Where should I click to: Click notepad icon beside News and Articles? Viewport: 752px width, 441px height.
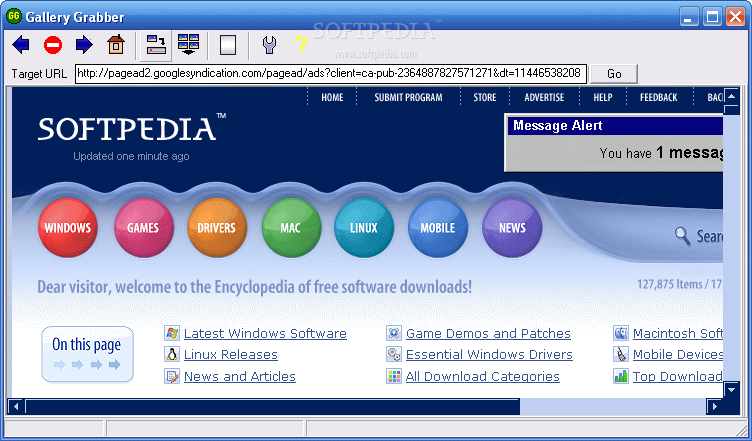pos(172,376)
